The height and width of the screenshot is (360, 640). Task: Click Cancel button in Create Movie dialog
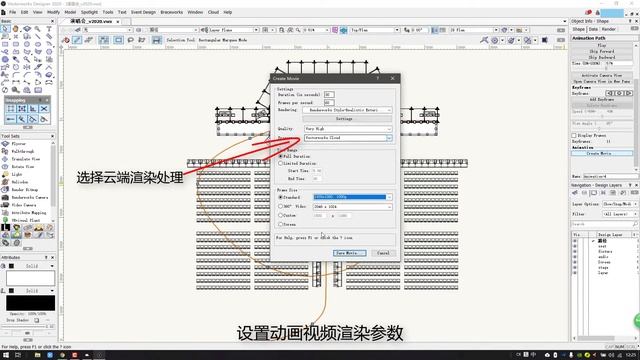(383, 253)
